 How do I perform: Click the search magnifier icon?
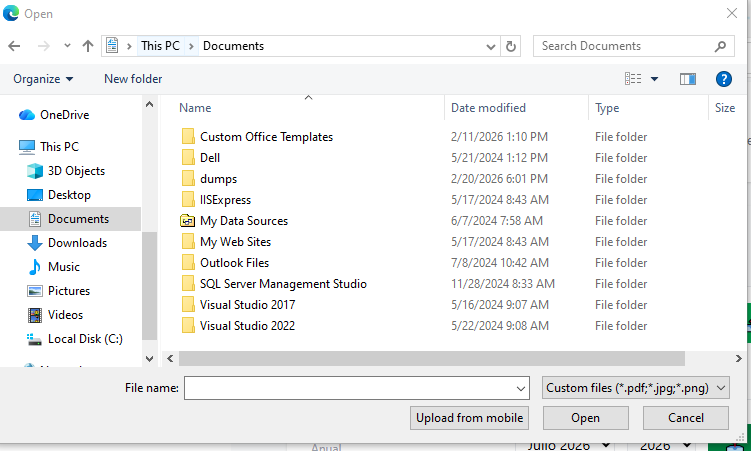tap(720, 46)
